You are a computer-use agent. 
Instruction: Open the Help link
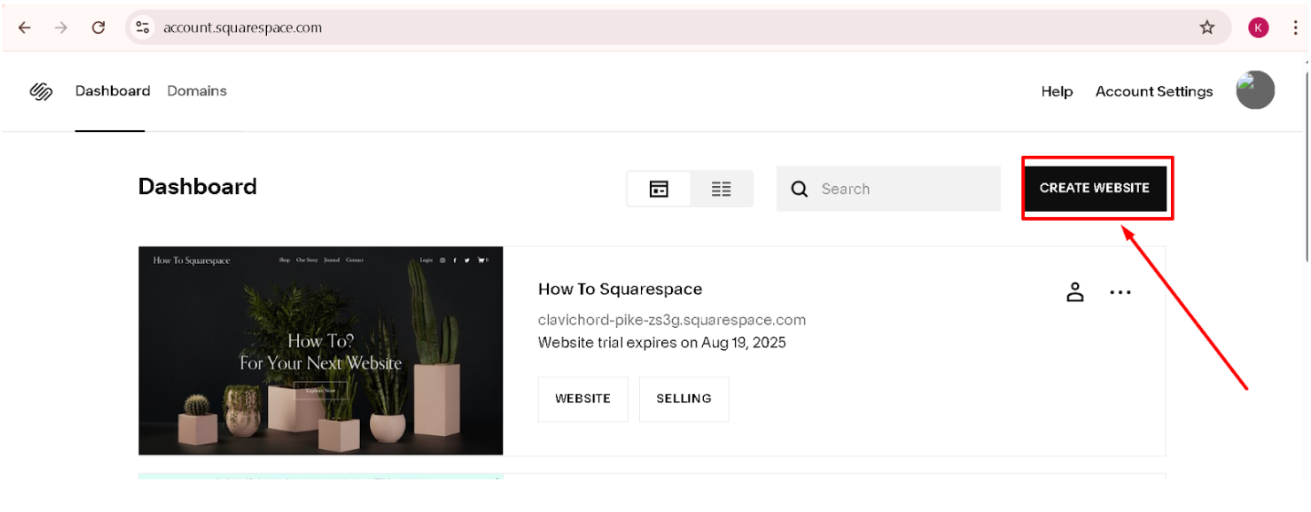pyautogui.click(x=1057, y=91)
